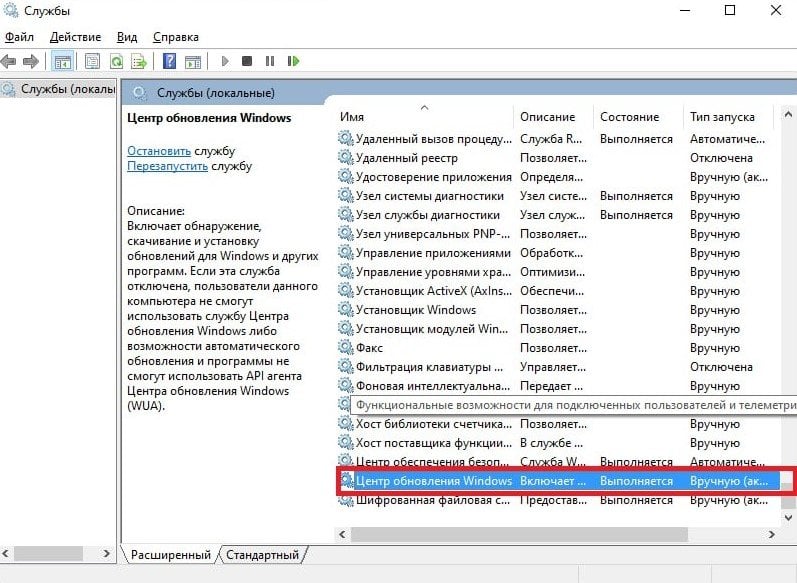
Task: Click the Службы (локальные) header icon
Action: 140,93
